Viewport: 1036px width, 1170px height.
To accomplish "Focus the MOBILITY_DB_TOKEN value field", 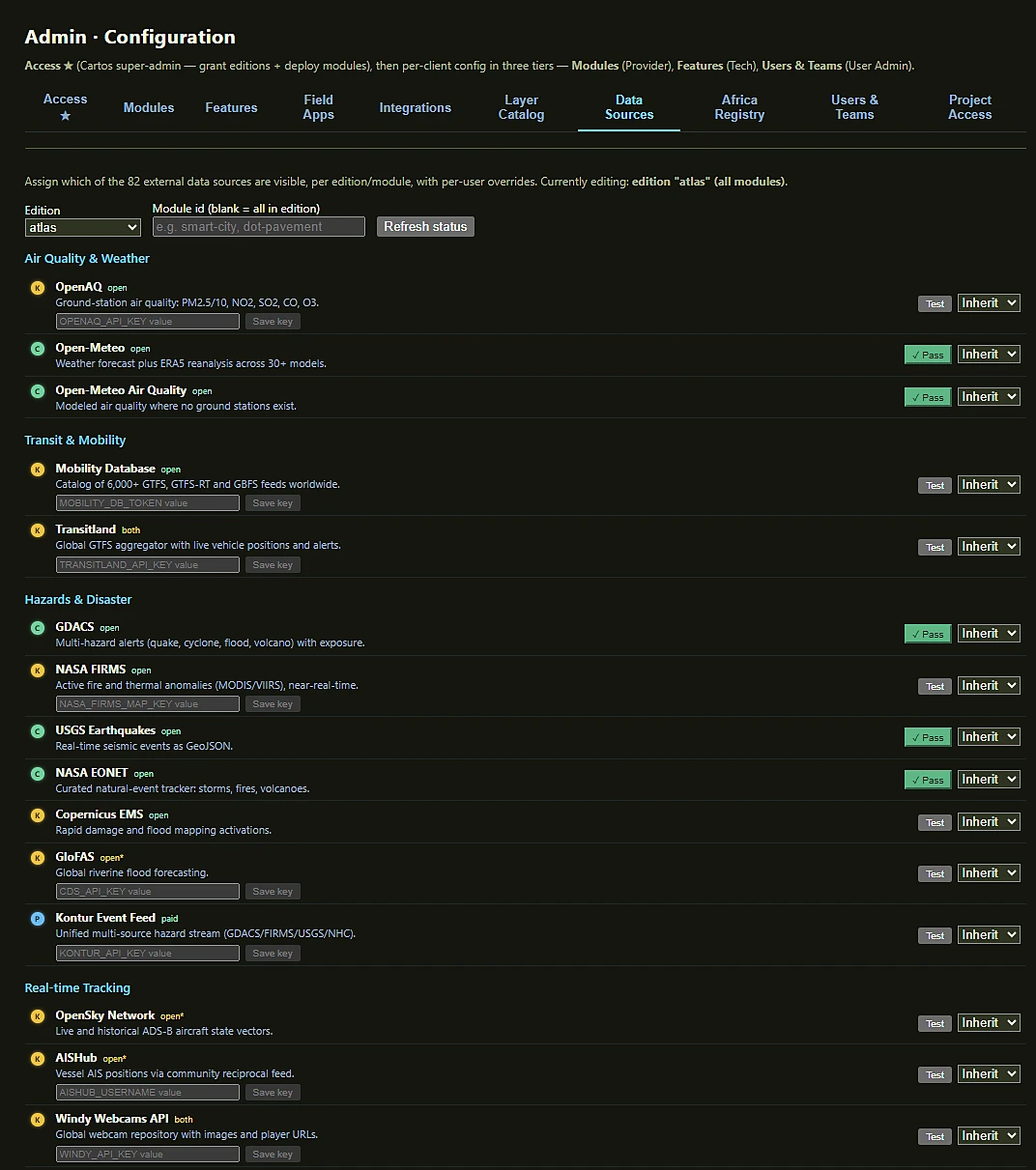I will 148,503.
